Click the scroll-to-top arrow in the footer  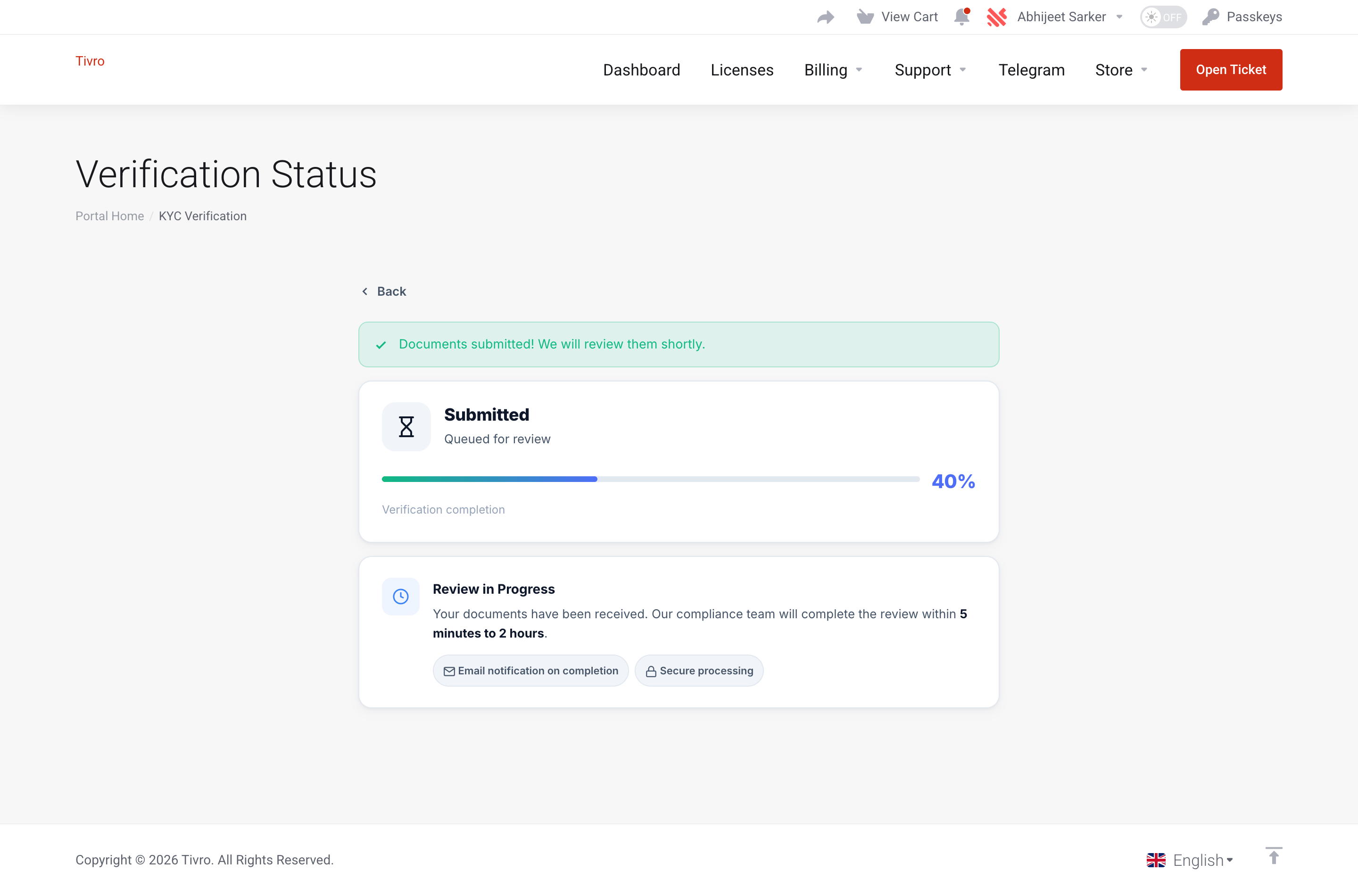(1274, 856)
